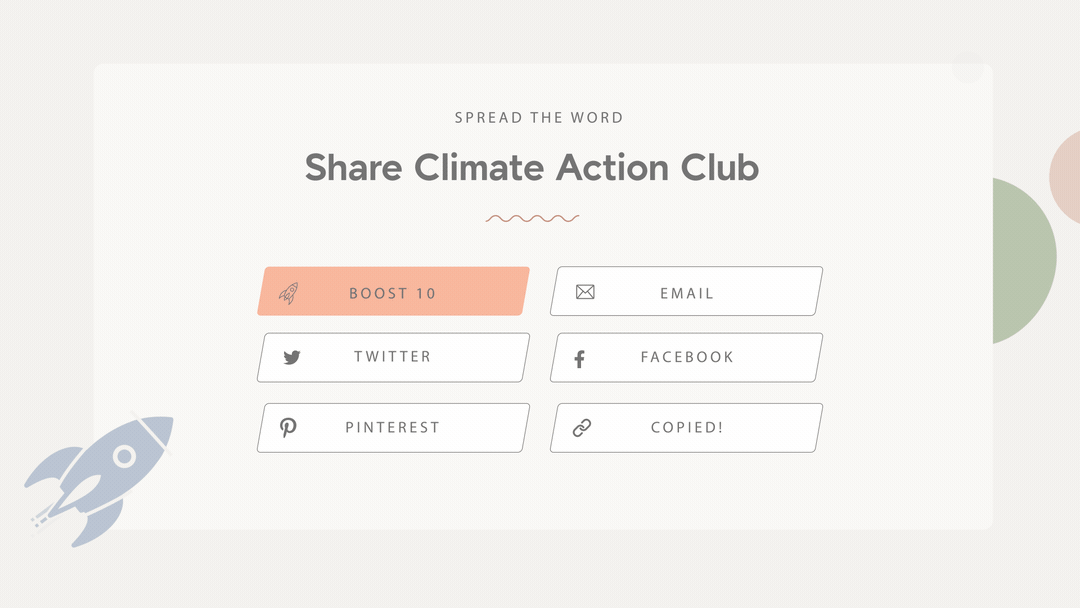Click the green semicircle decoration

[x=1024, y=260]
